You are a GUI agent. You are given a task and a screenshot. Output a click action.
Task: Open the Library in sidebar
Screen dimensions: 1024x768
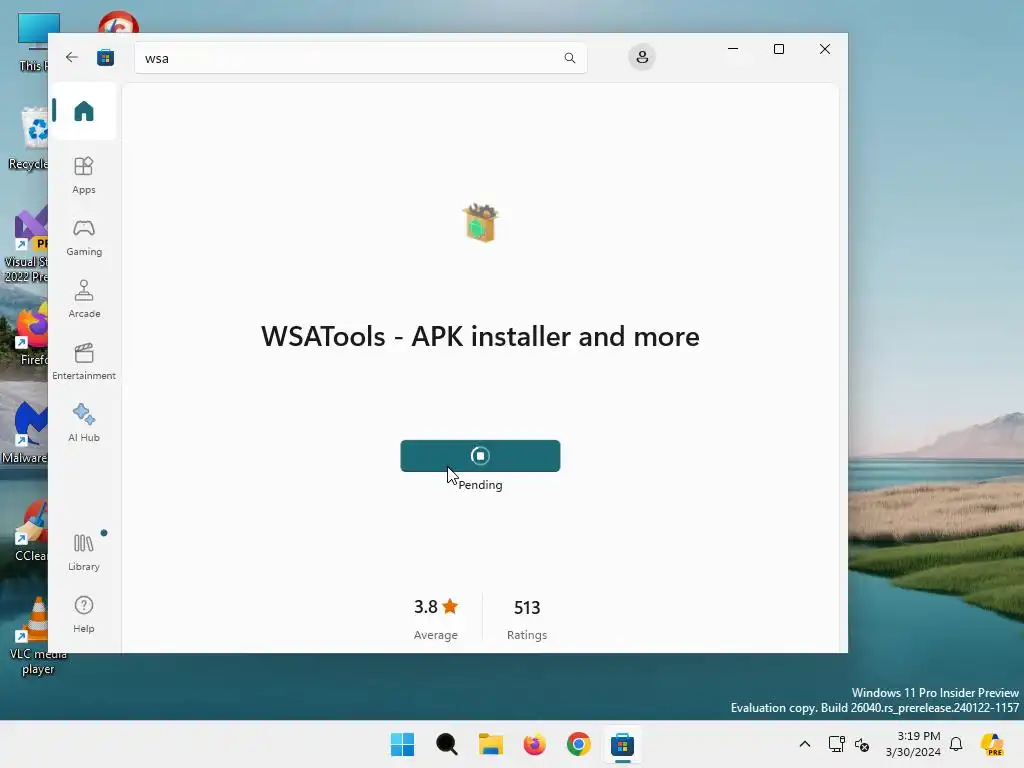tap(84, 552)
